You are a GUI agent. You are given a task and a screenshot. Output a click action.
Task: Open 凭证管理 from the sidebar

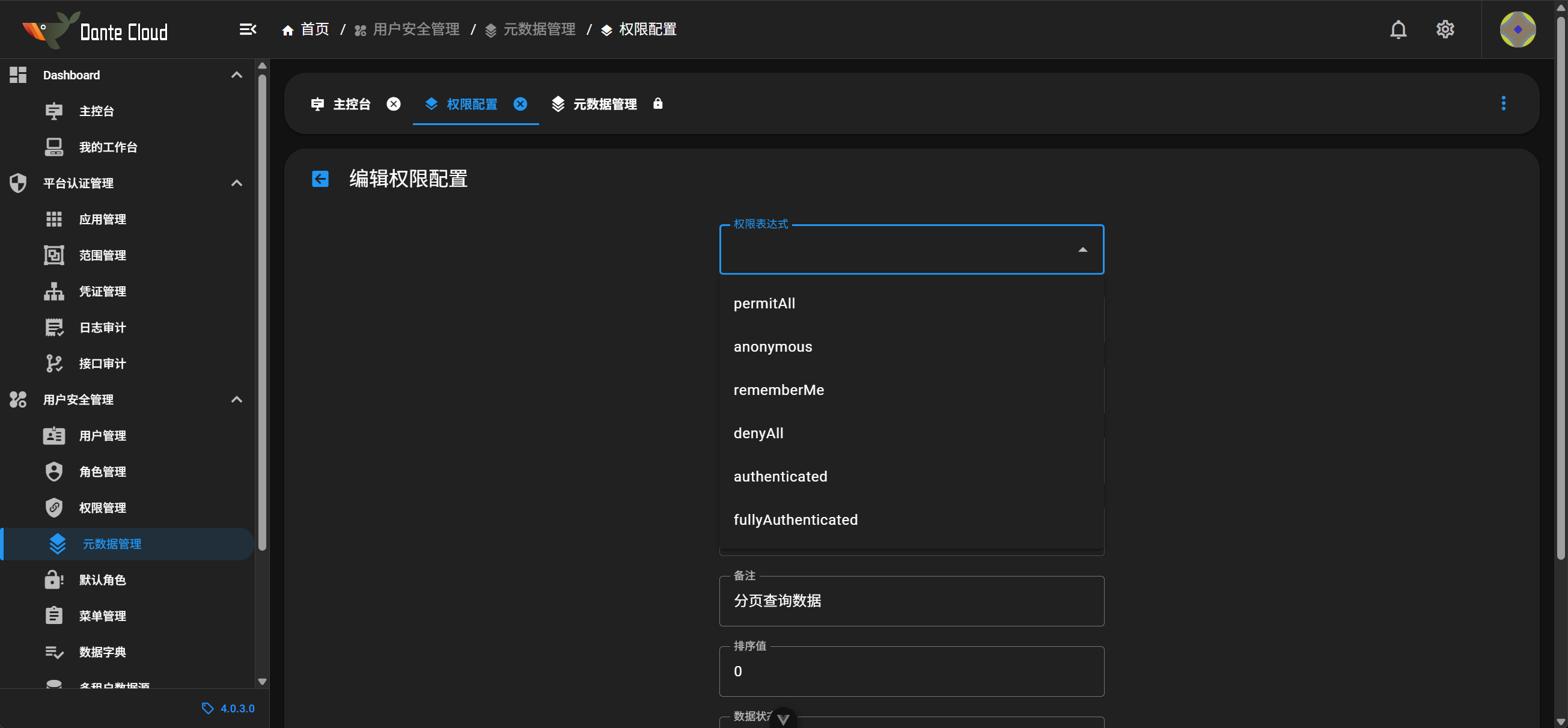click(x=102, y=291)
